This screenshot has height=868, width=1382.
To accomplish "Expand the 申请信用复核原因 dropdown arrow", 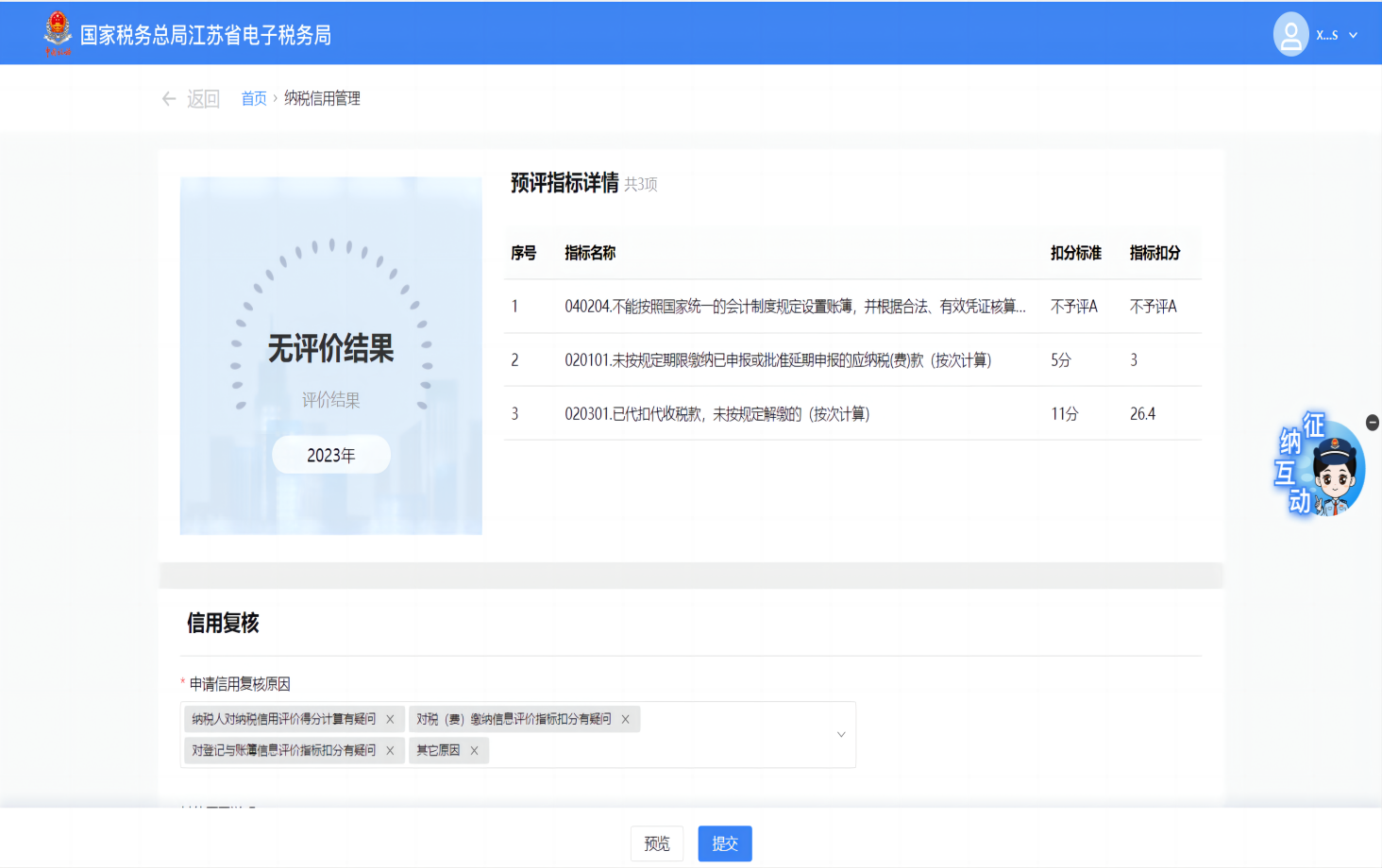I will pyautogui.click(x=840, y=734).
